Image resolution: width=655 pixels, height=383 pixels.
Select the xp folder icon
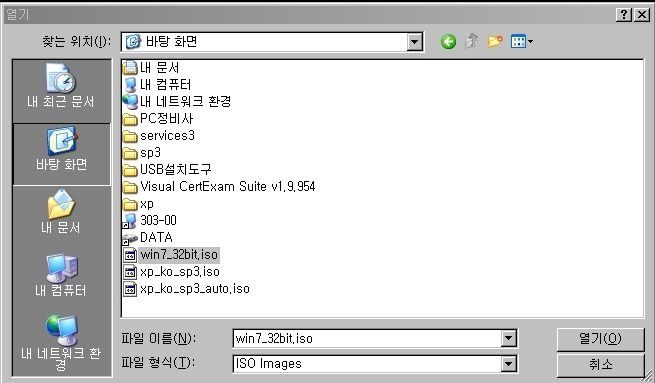[x=130, y=204]
